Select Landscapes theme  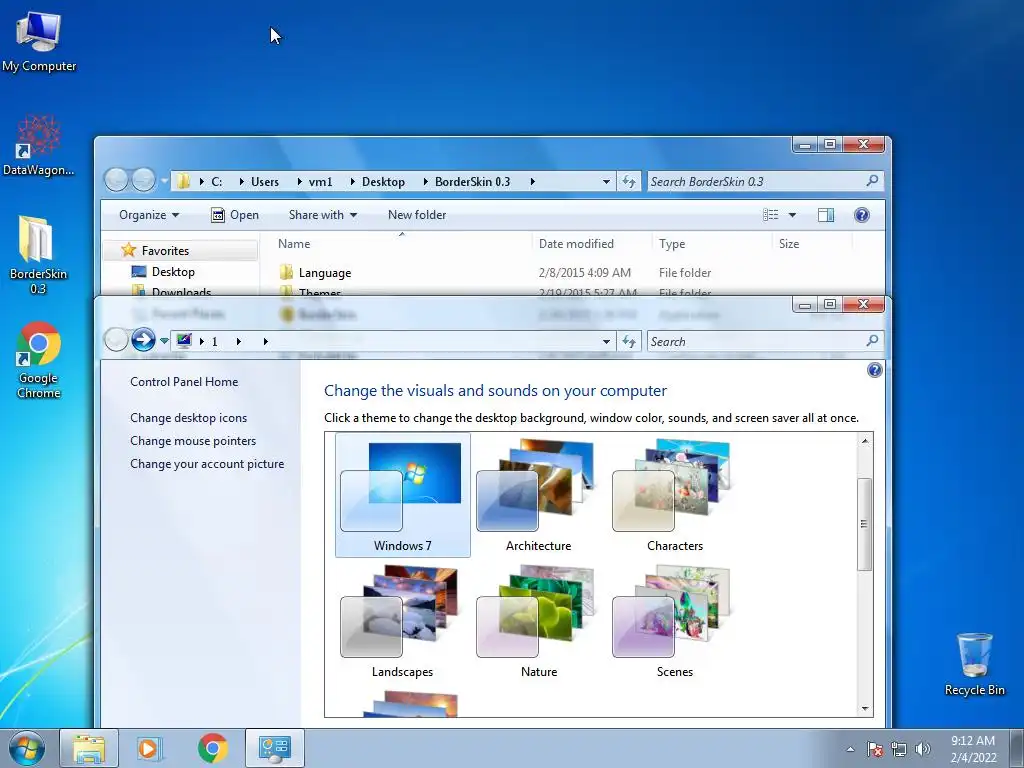402,622
